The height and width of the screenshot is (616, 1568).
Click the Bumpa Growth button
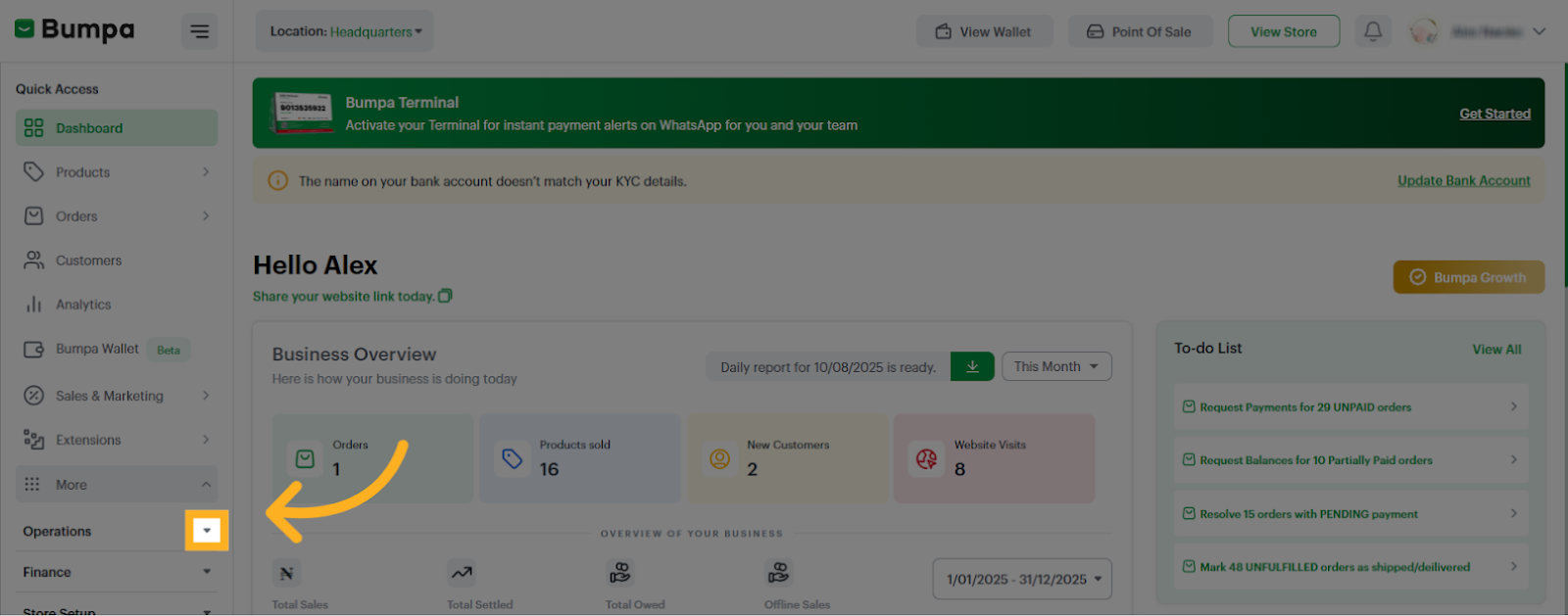pos(1469,277)
